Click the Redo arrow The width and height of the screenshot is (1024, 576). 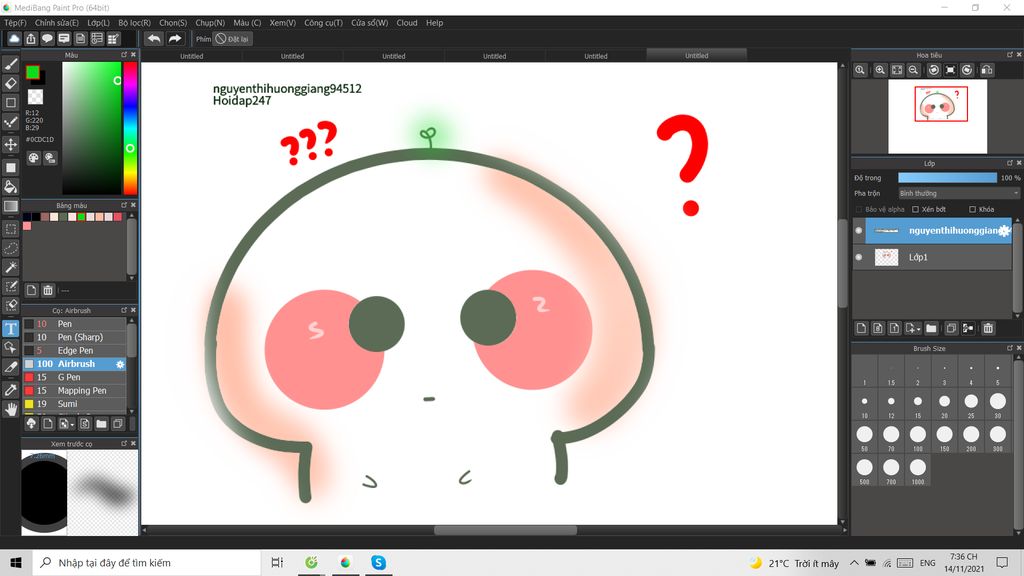pos(174,39)
